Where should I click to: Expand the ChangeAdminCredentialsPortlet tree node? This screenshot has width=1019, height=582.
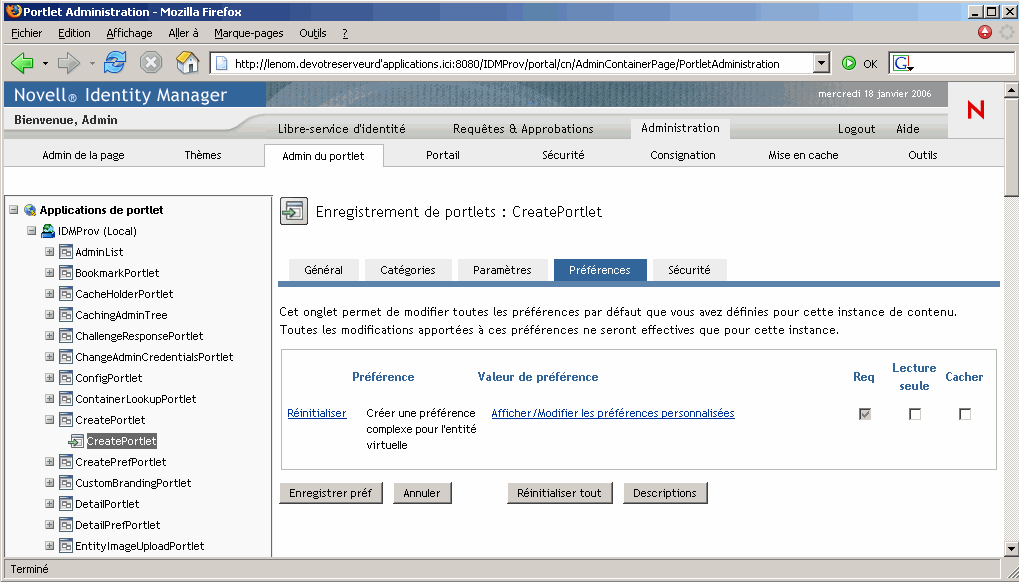(x=49, y=357)
